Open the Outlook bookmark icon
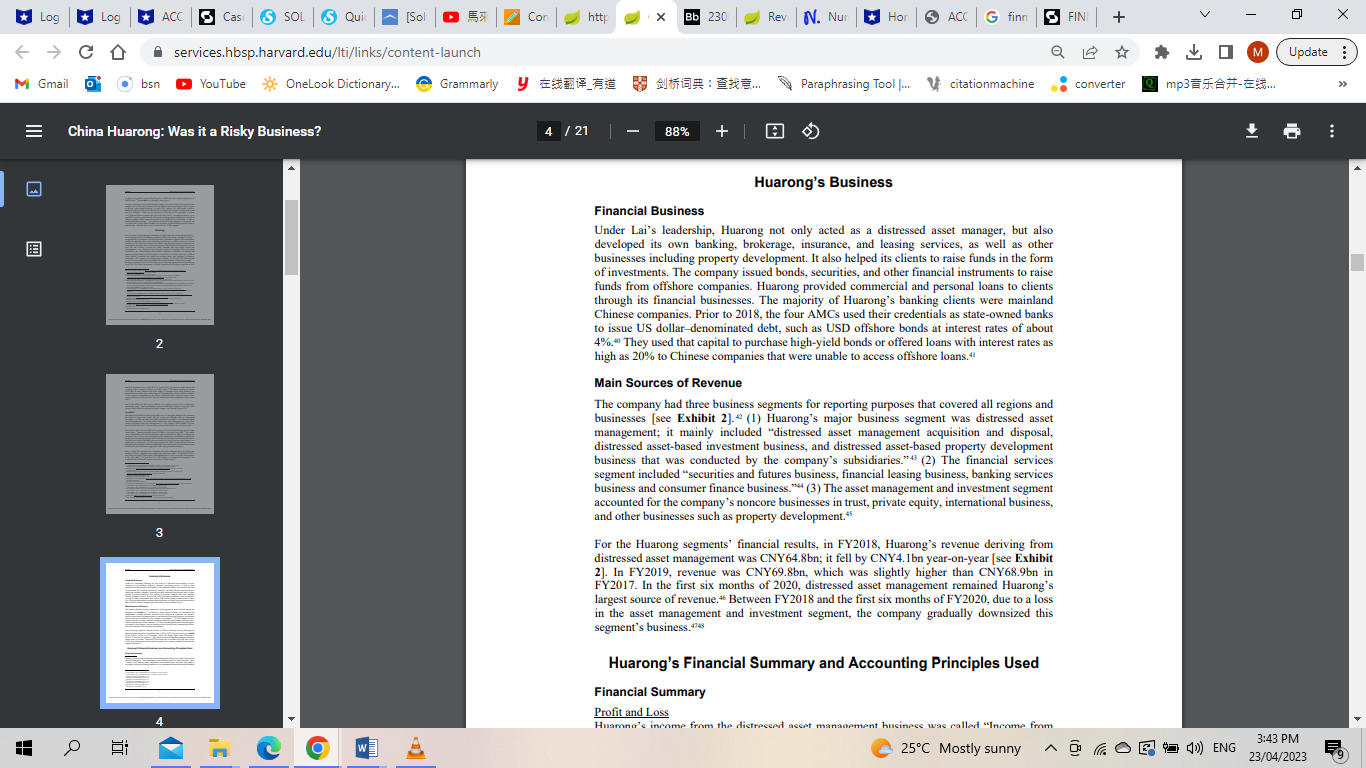Image resolution: width=1366 pixels, height=768 pixels. [93, 84]
